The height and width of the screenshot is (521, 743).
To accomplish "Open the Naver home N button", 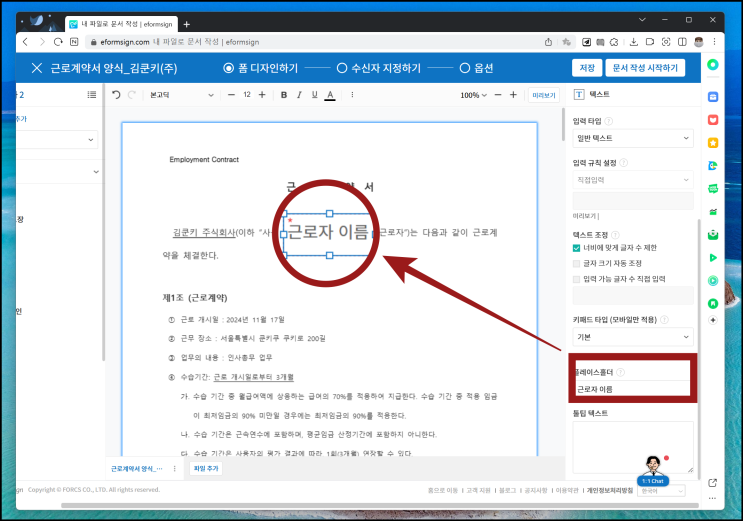I will click(74, 42).
